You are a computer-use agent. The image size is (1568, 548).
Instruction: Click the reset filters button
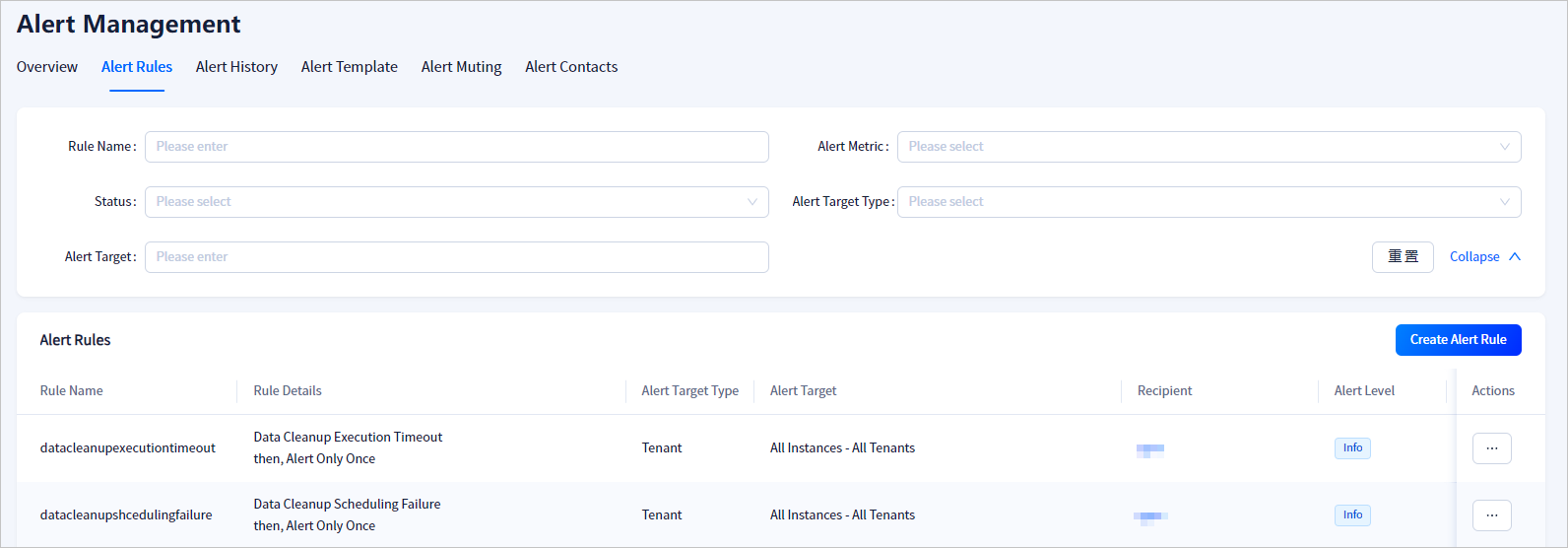tap(1403, 257)
